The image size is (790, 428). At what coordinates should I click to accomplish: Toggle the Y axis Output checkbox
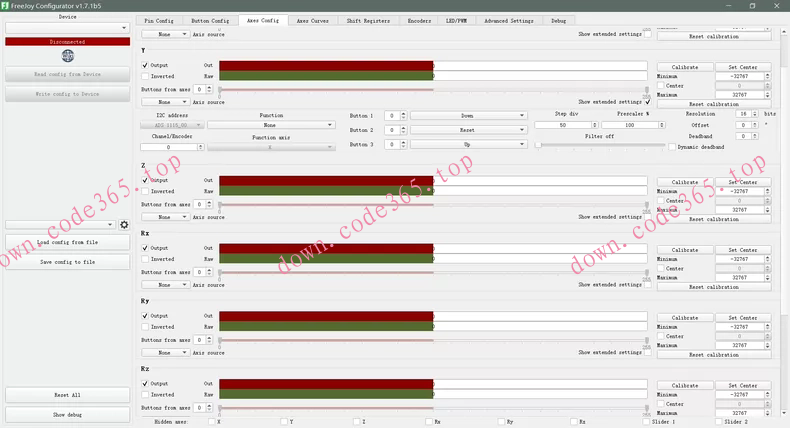coord(145,65)
